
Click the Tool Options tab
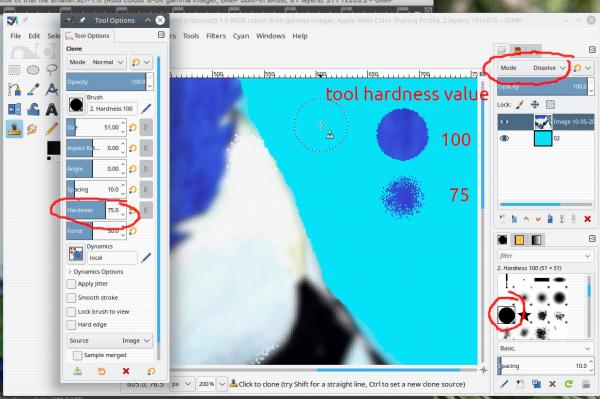pyautogui.click(x=88, y=36)
